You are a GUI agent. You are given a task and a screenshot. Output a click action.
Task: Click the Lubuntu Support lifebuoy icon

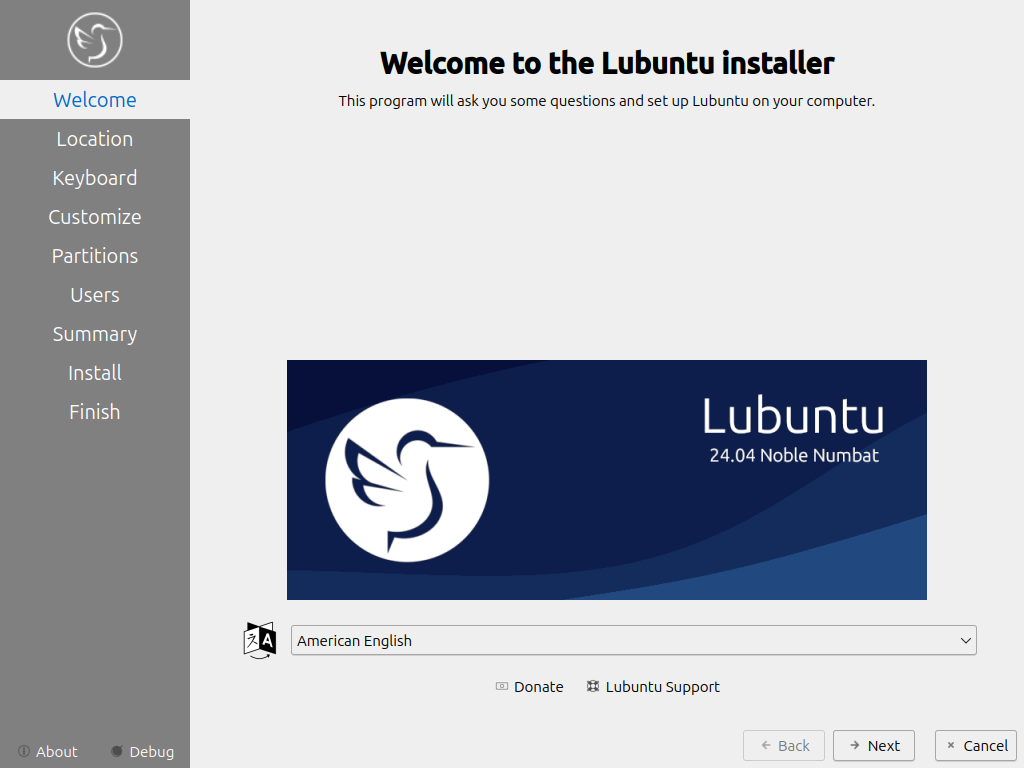pos(593,687)
